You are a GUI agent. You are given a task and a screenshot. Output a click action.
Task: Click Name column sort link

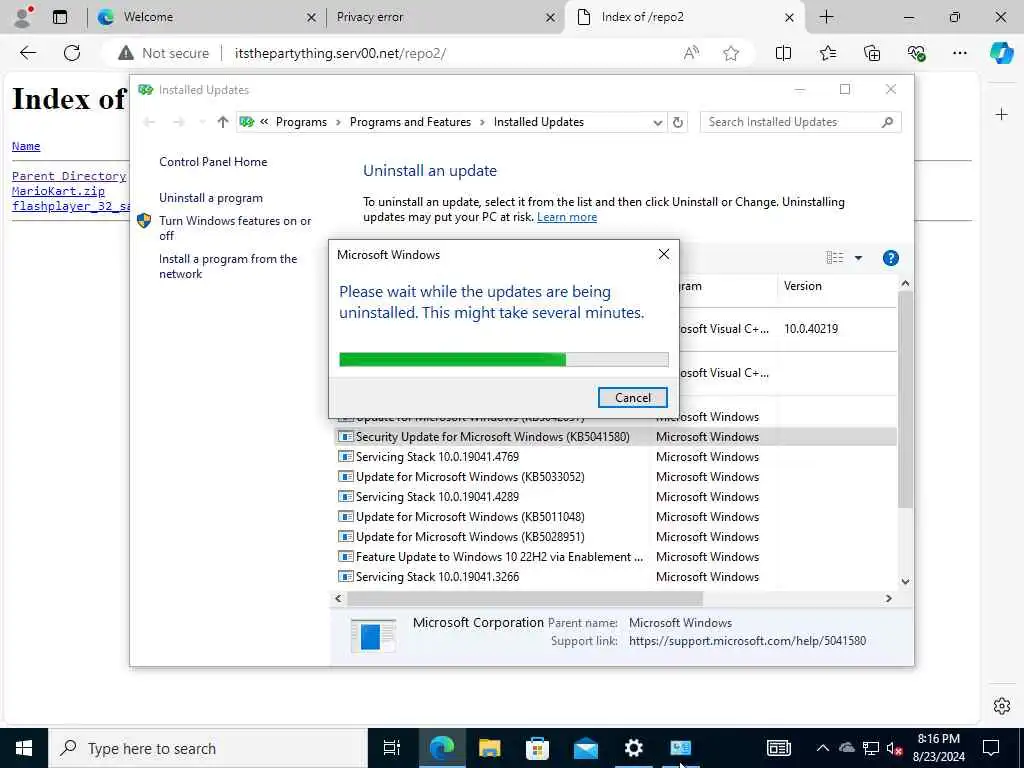pyautogui.click(x=26, y=146)
